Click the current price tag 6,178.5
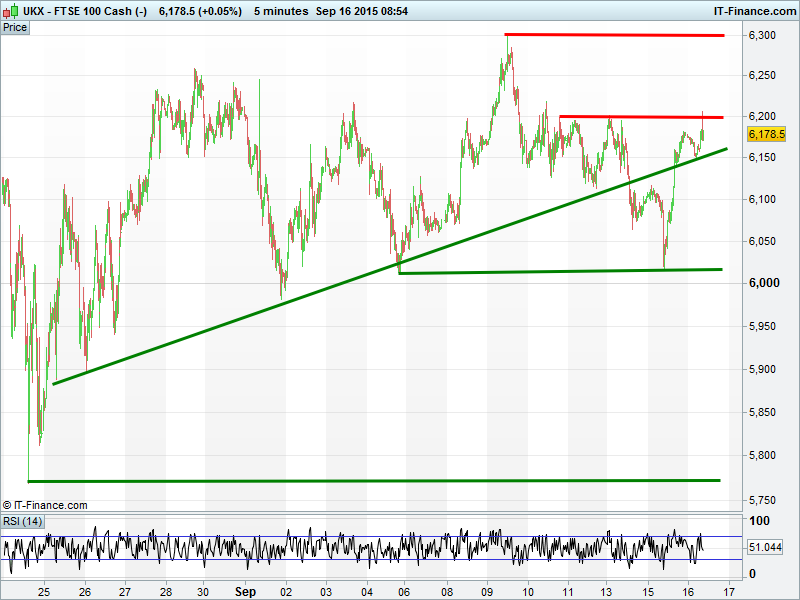Image resolution: width=800 pixels, height=600 pixels. coord(766,134)
